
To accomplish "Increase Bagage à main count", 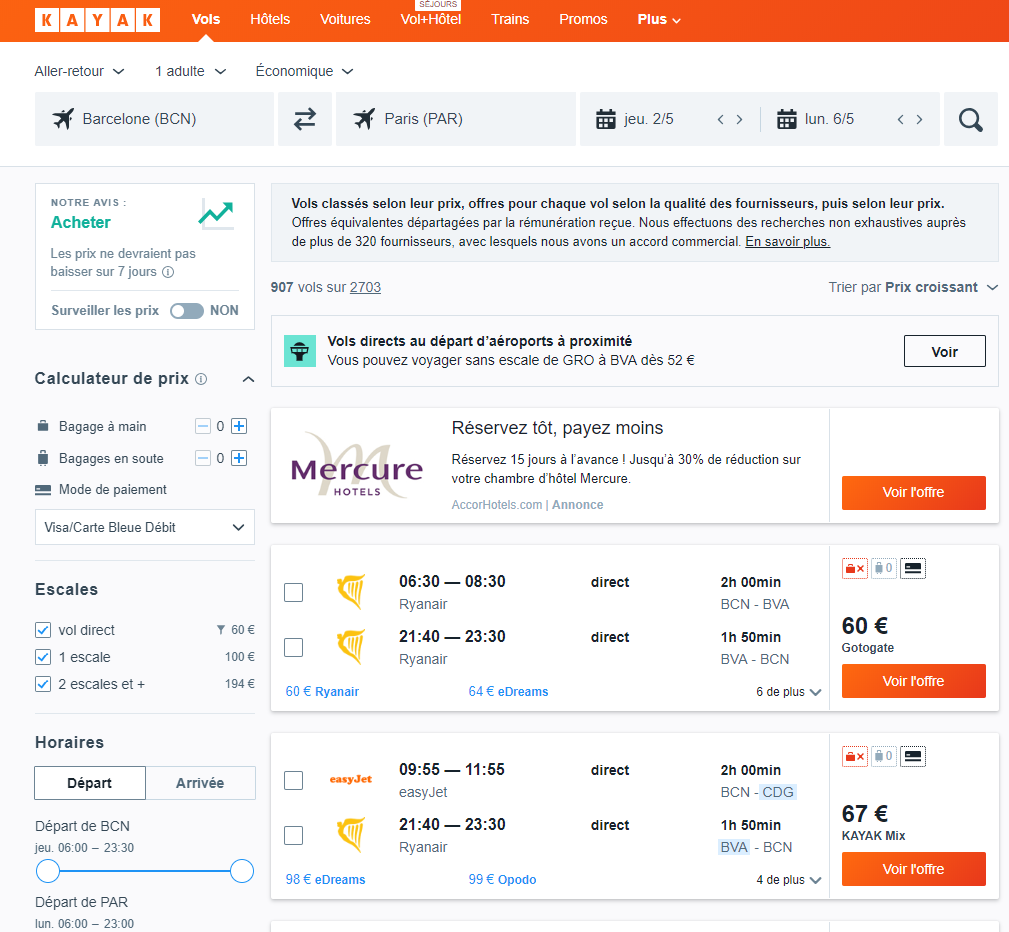I will tap(239, 426).
